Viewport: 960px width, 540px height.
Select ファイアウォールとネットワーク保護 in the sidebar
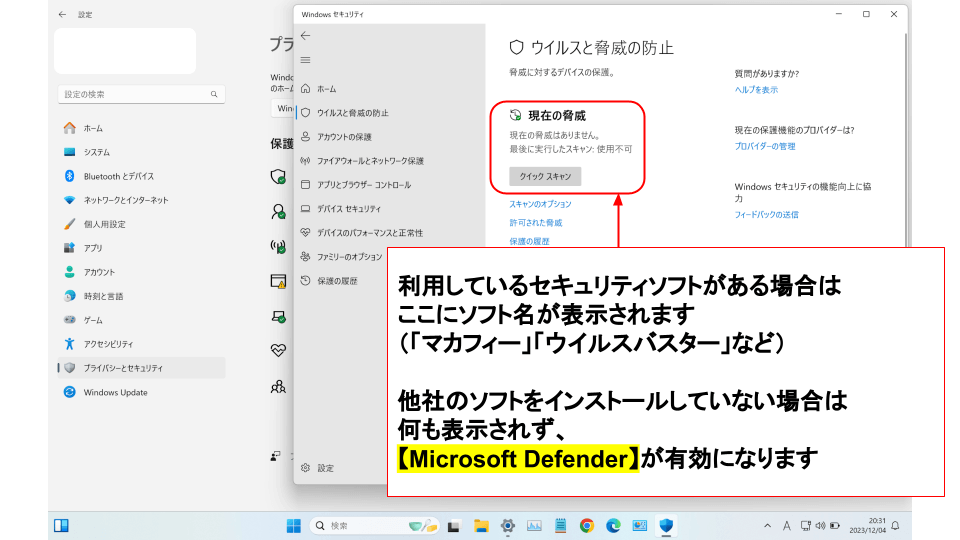coord(370,161)
